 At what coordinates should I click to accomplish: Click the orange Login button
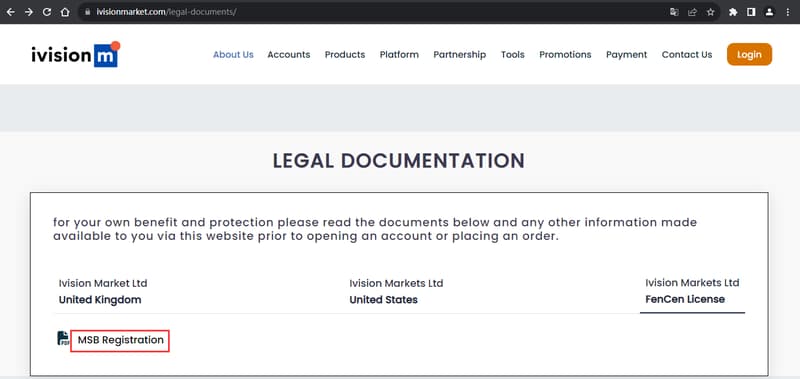[x=749, y=55]
